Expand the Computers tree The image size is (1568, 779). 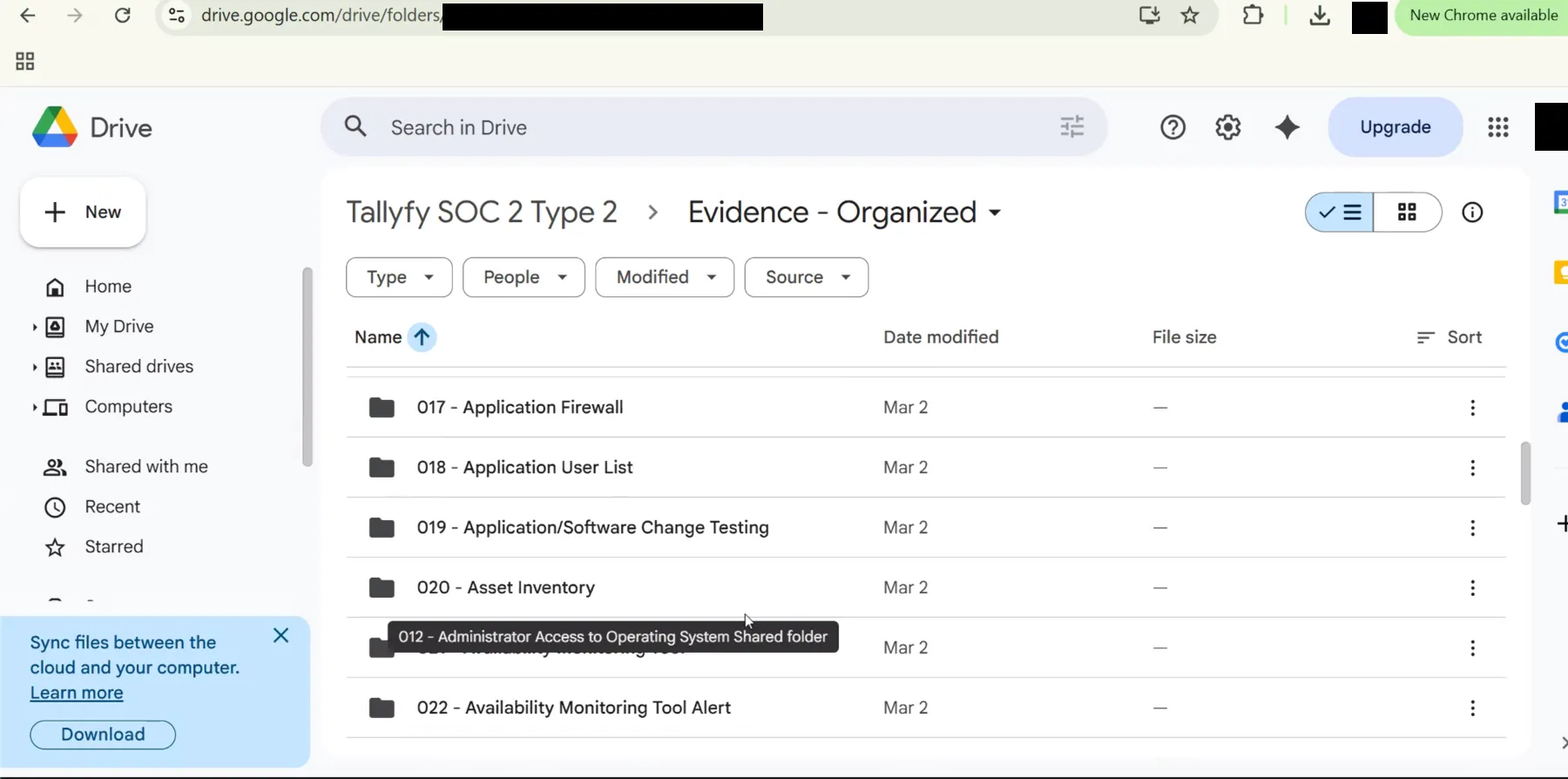[34, 408]
